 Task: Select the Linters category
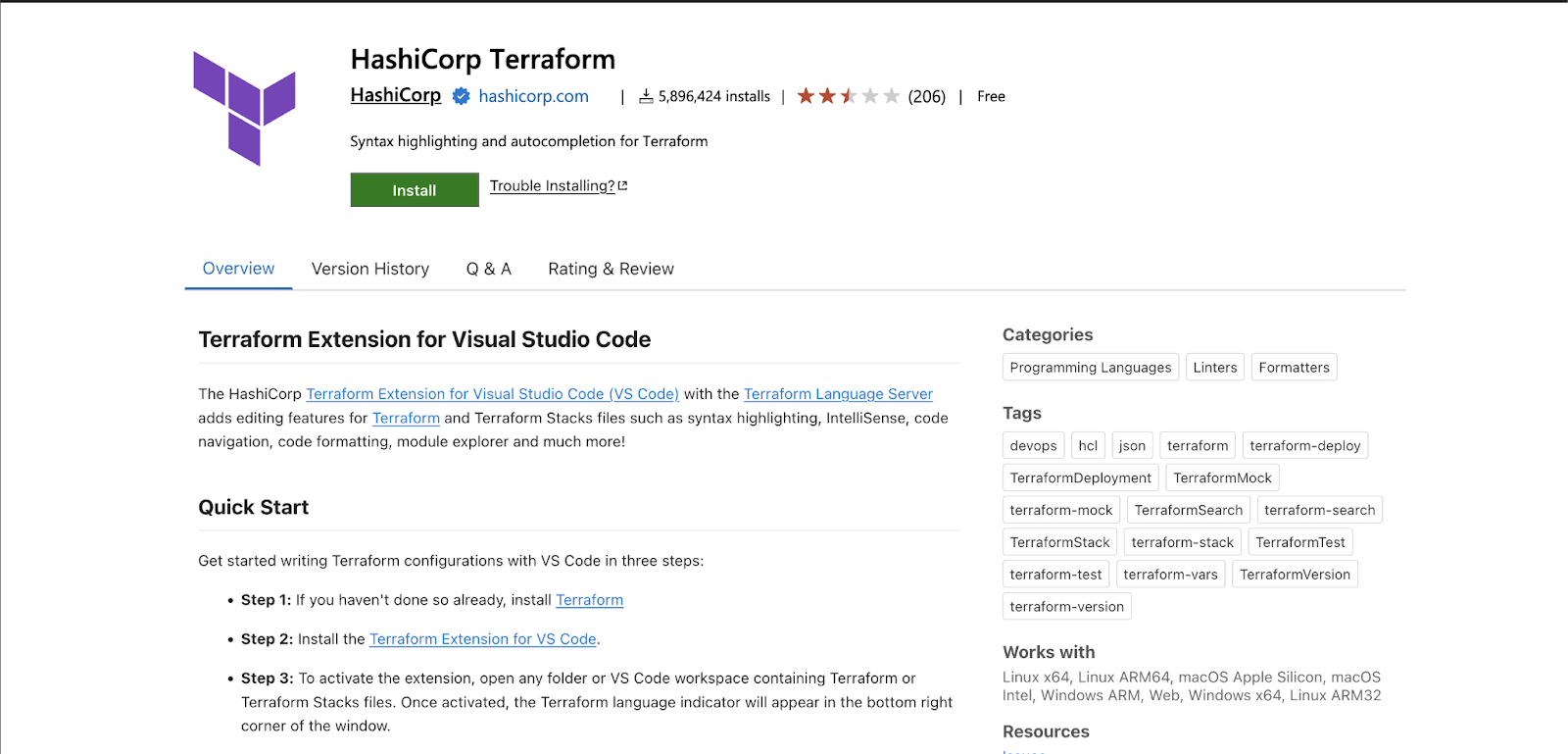tap(1215, 368)
